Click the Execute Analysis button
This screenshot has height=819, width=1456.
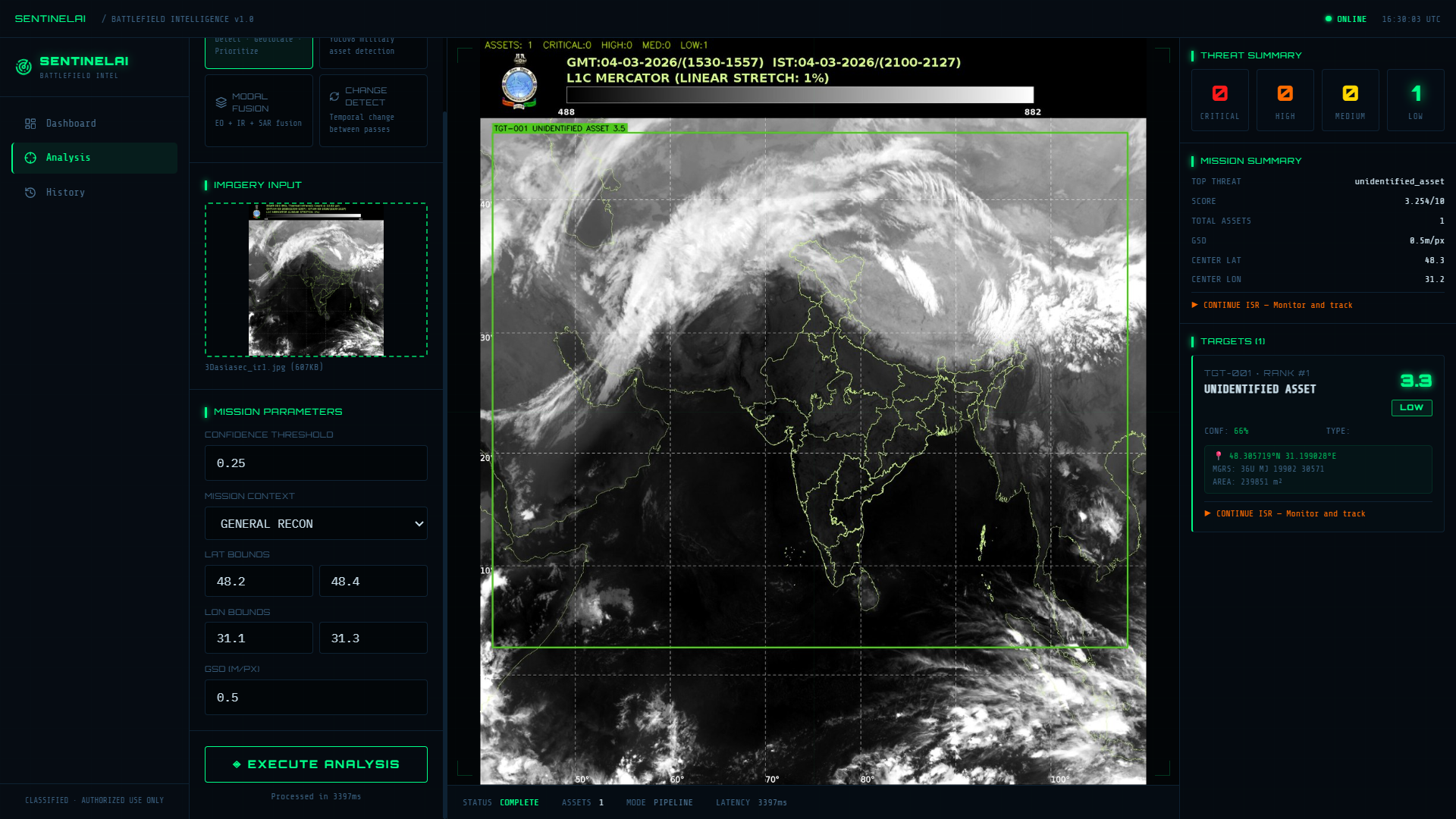[x=316, y=764]
